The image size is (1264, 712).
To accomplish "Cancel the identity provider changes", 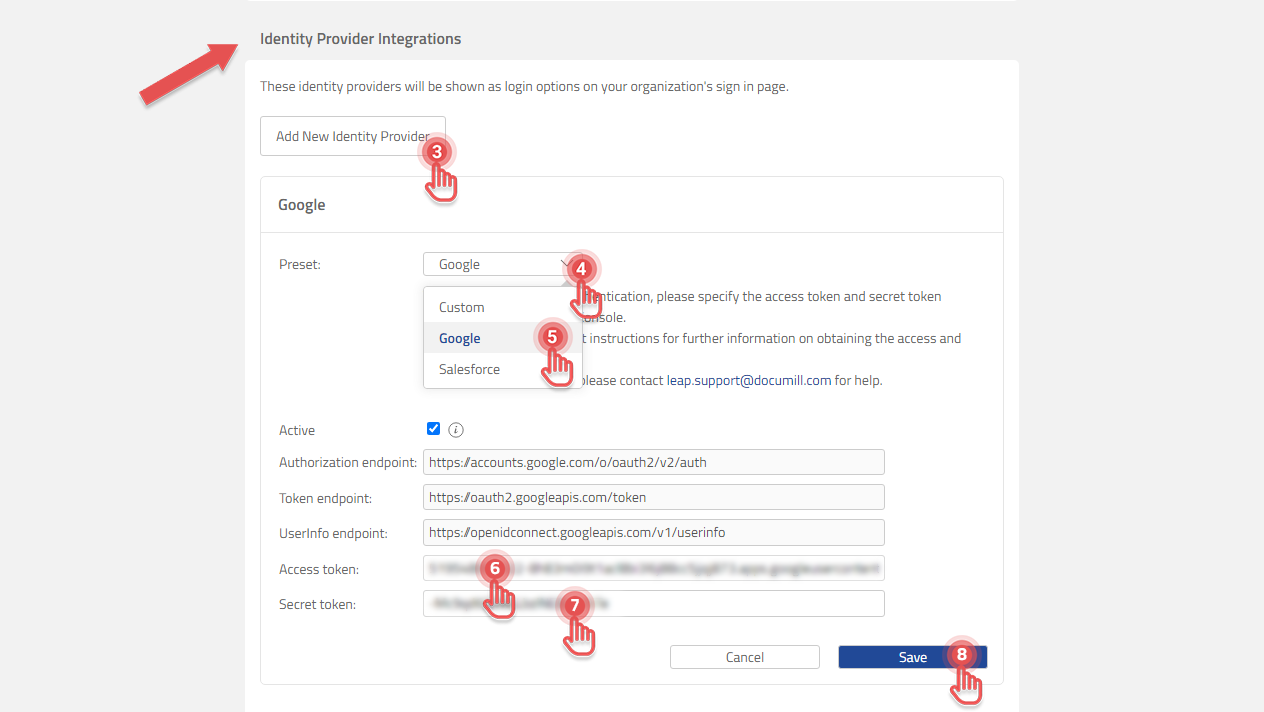I will [x=744, y=656].
